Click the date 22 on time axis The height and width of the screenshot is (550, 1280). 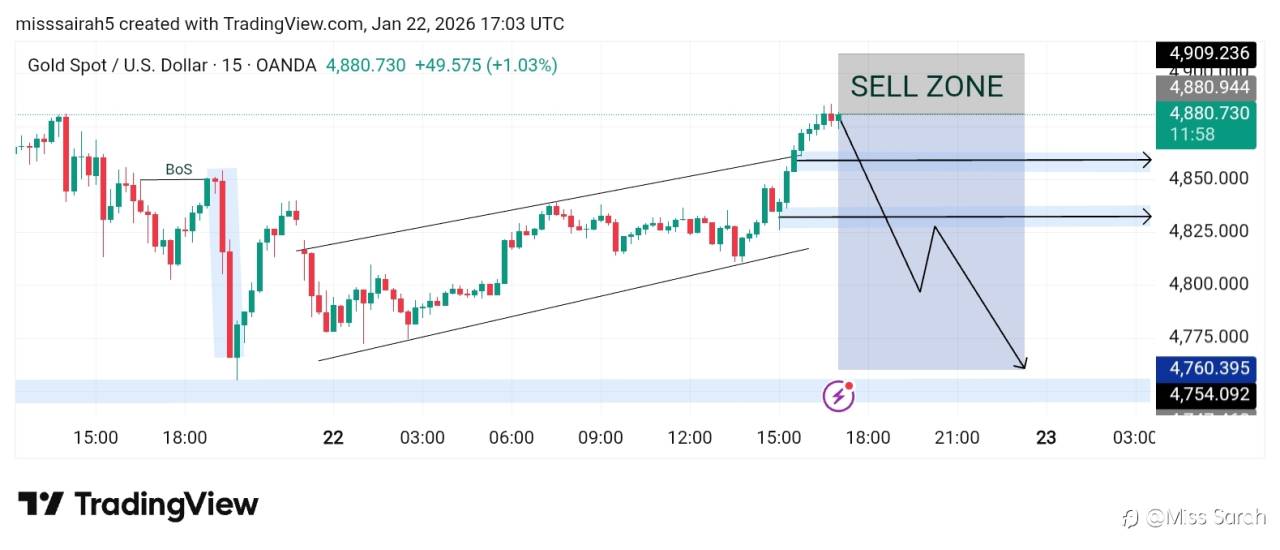[333, 437]
